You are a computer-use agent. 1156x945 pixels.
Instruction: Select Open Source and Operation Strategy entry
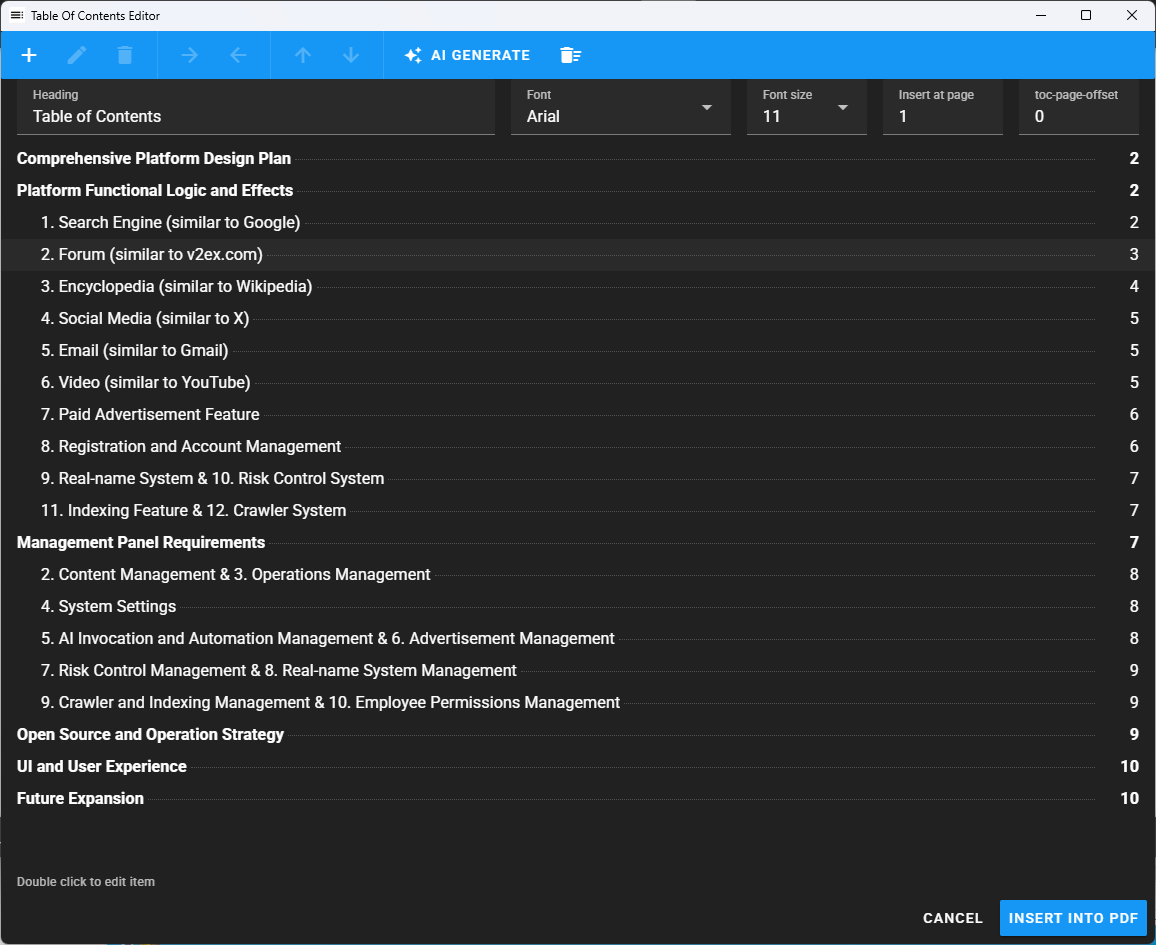(578, 734)
